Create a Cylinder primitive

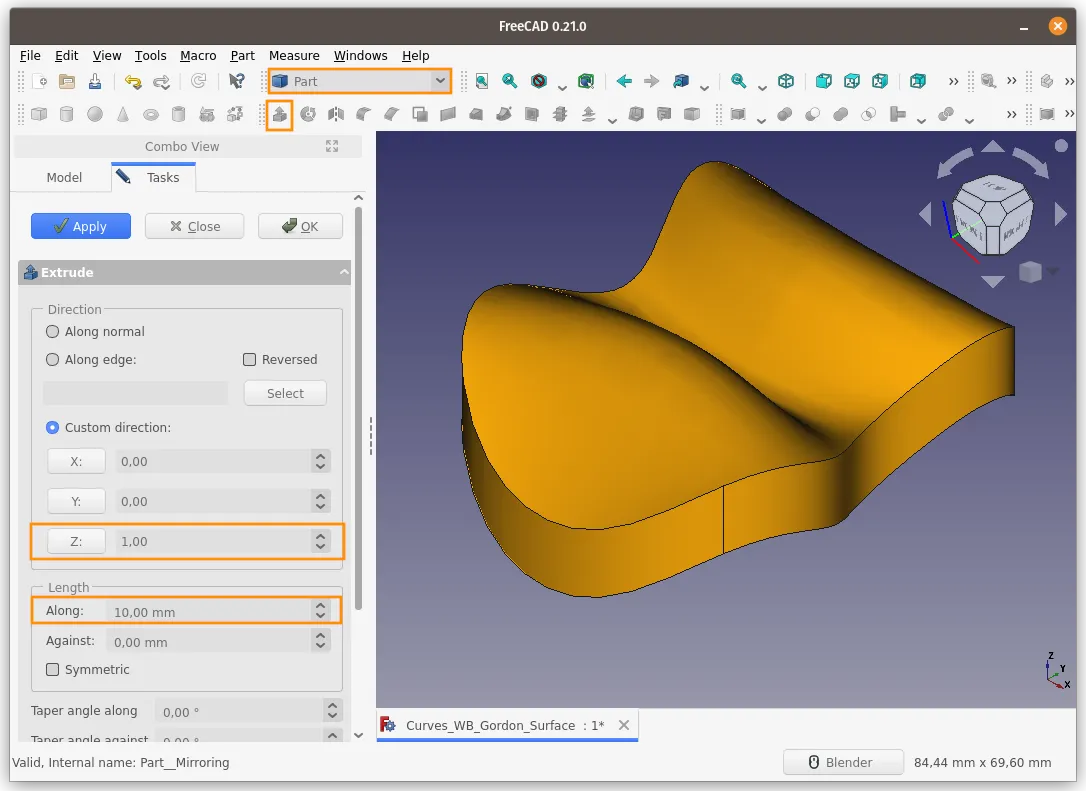click(x=66, y=114)
